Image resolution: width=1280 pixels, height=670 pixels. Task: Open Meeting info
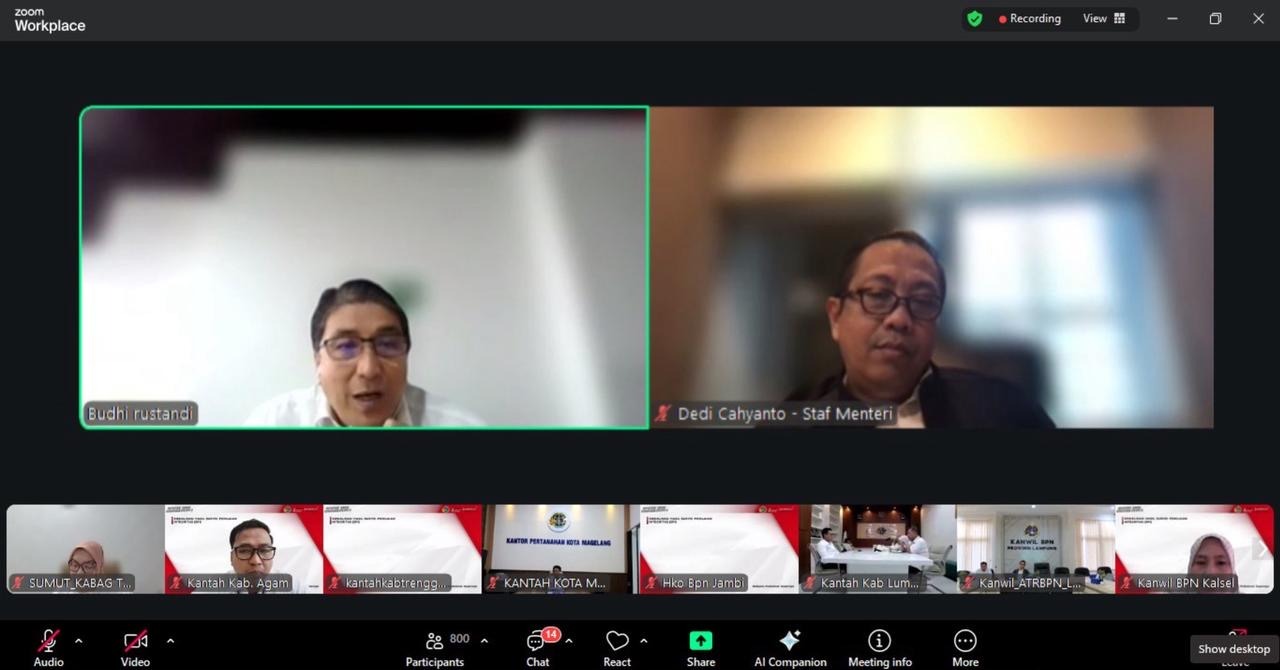(879, 646)
